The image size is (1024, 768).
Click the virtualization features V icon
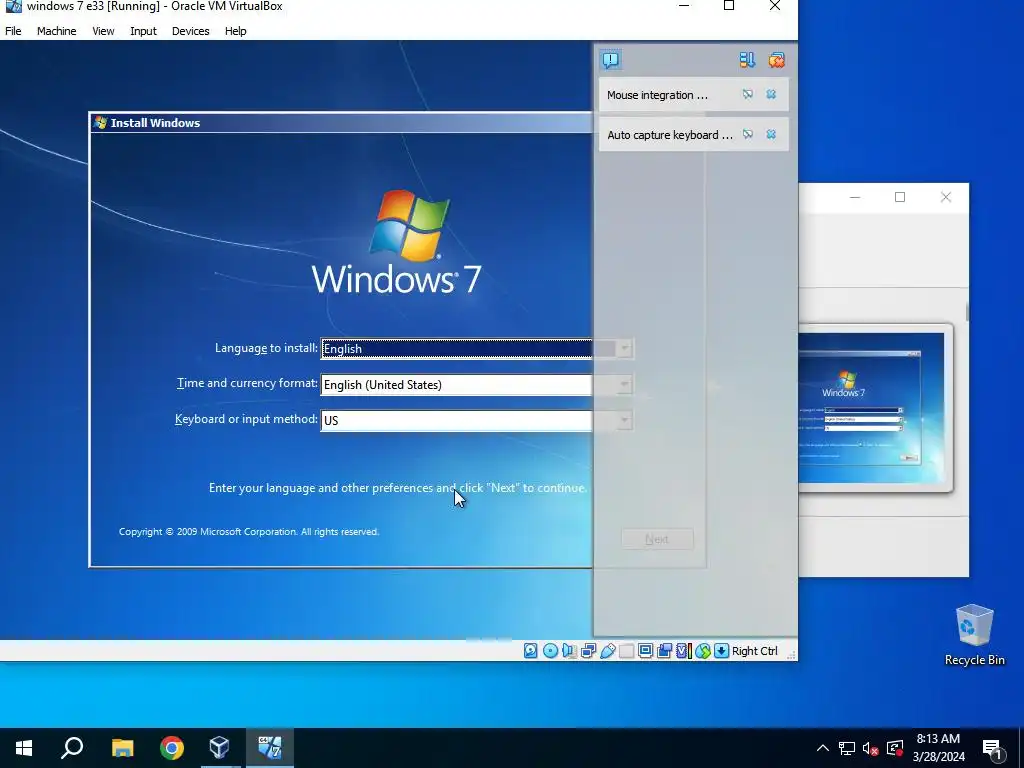[x=683, y=650]
